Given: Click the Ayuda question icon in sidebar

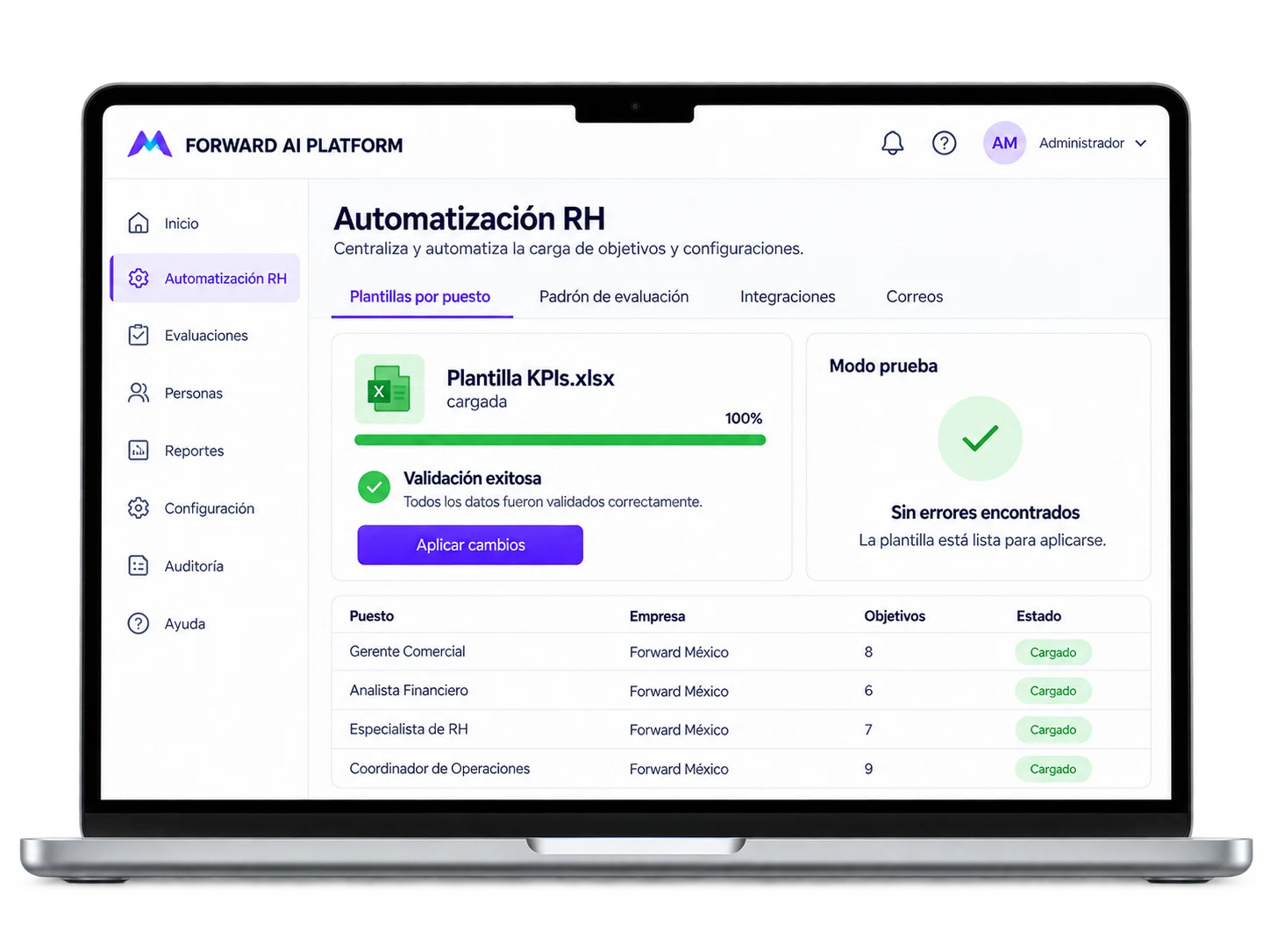Looking at the screenshot, I should coord(139,623).
